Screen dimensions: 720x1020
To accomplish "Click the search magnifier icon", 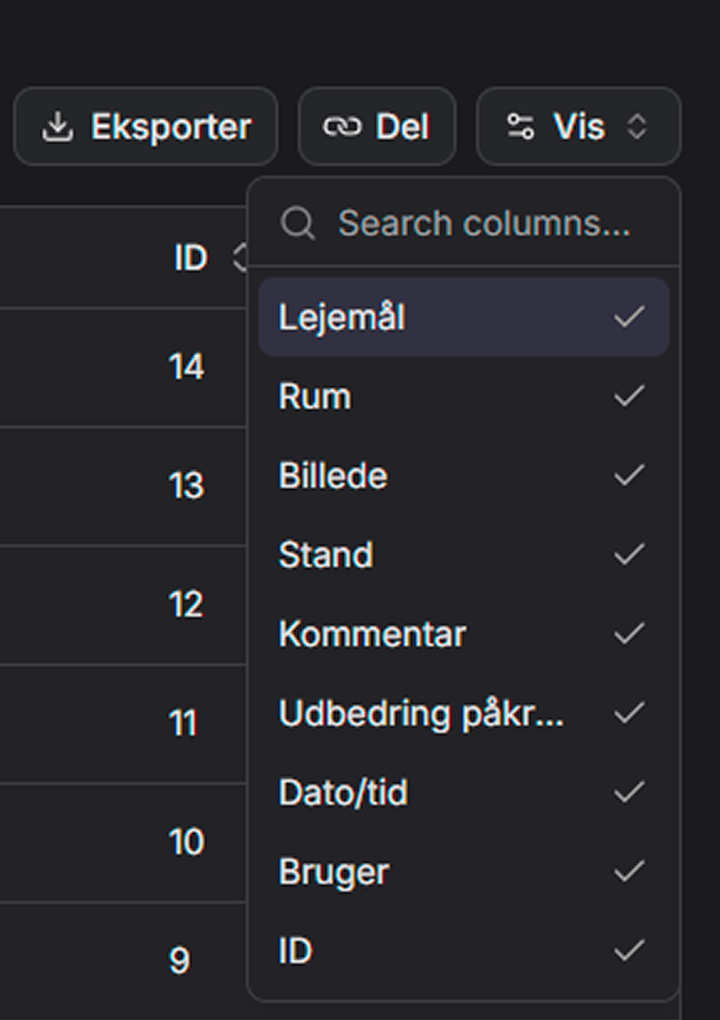I will [x=298, y=223].
